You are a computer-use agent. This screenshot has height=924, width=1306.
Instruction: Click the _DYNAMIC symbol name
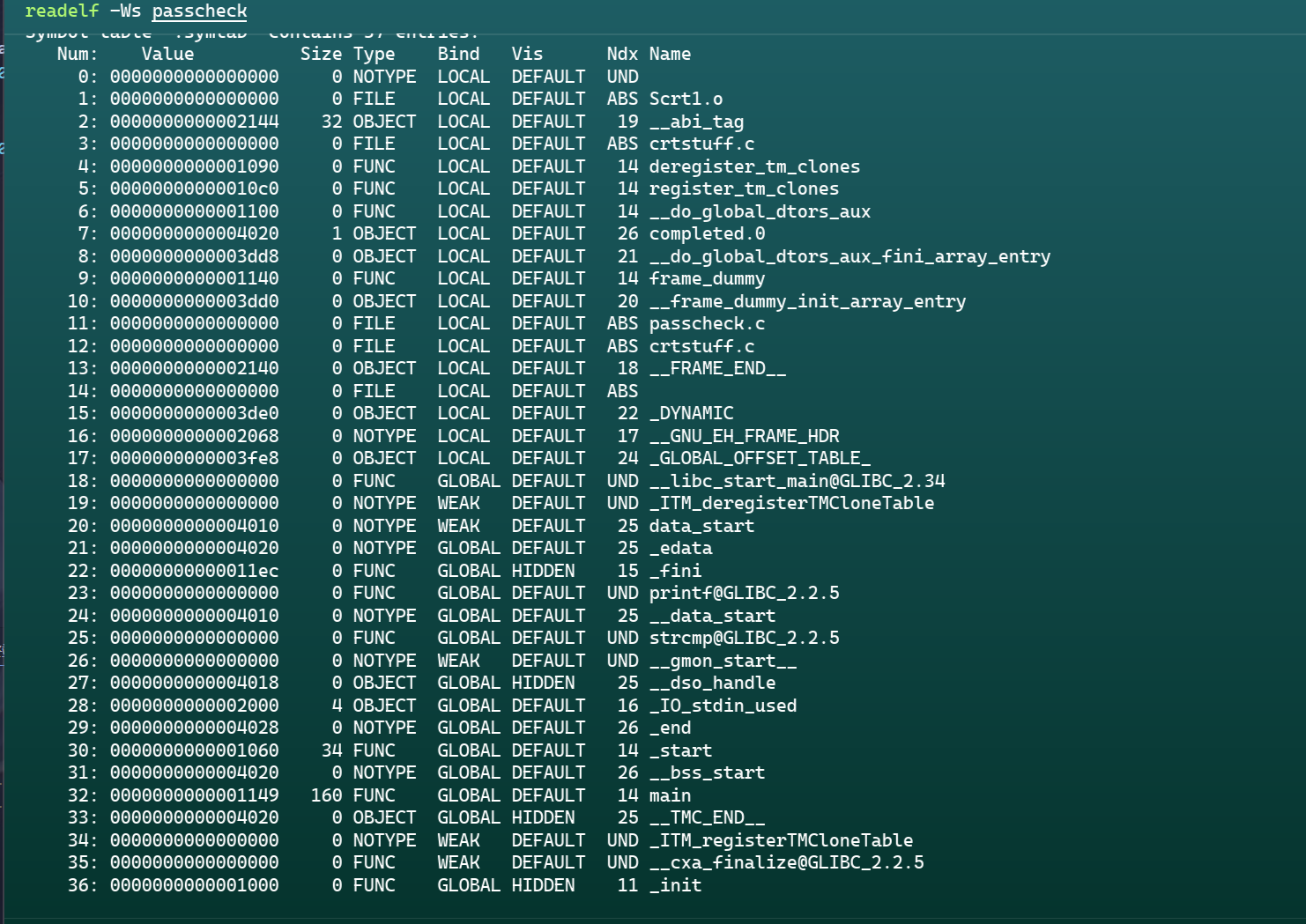click(x=691, y=414)
